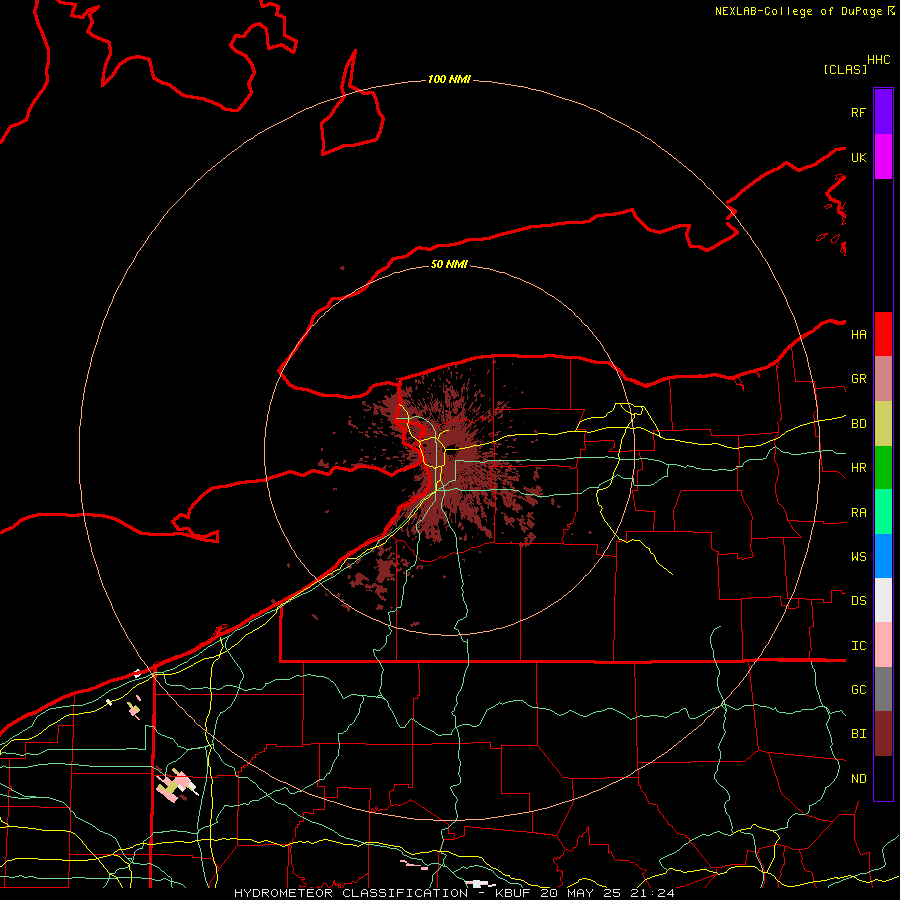Viewport: 900px width, 900px height.
Task: Click the UK legend label
Action: [x=858, y=157]
